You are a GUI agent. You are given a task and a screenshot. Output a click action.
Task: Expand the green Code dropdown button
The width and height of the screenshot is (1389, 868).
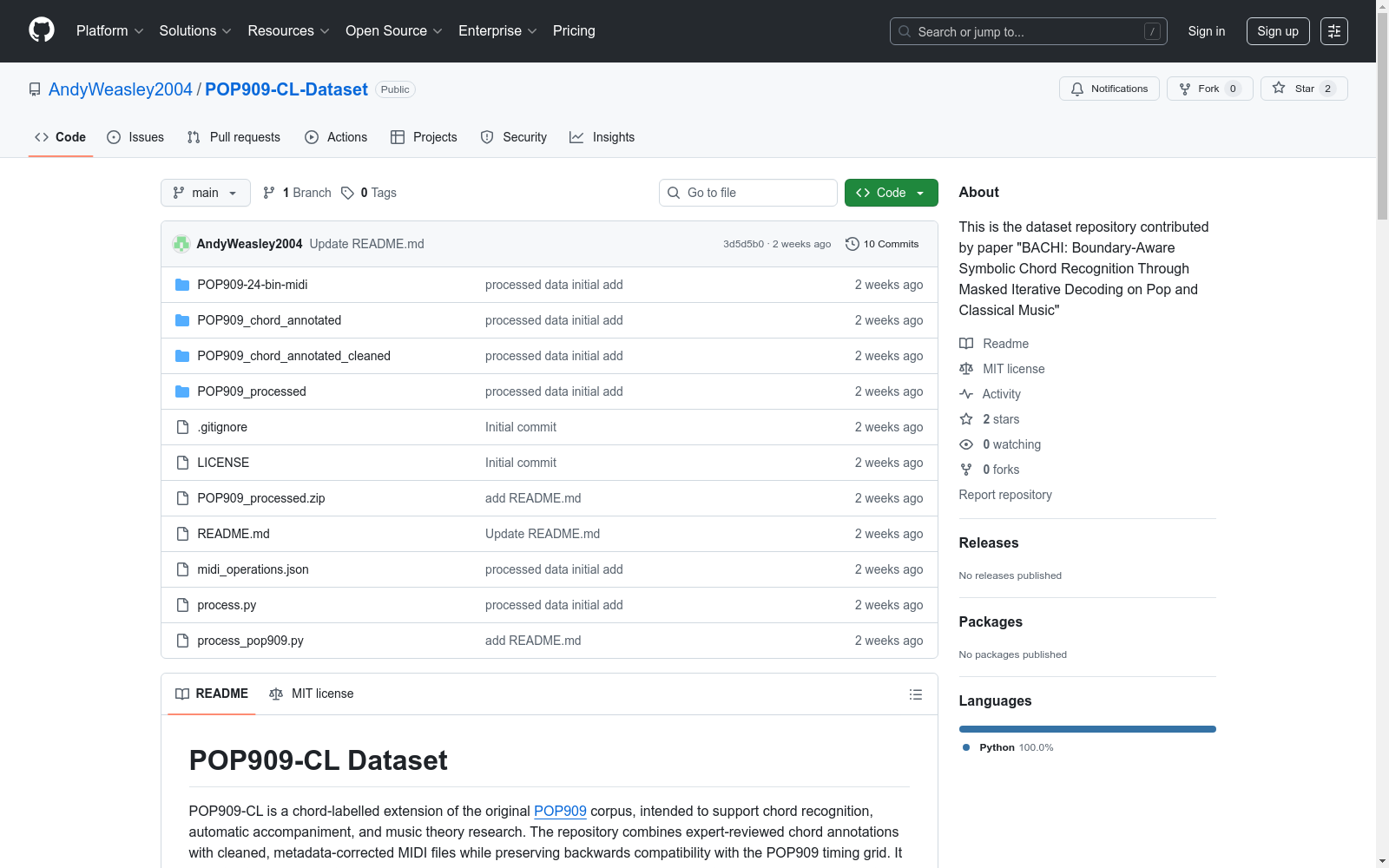coord(892,193)
